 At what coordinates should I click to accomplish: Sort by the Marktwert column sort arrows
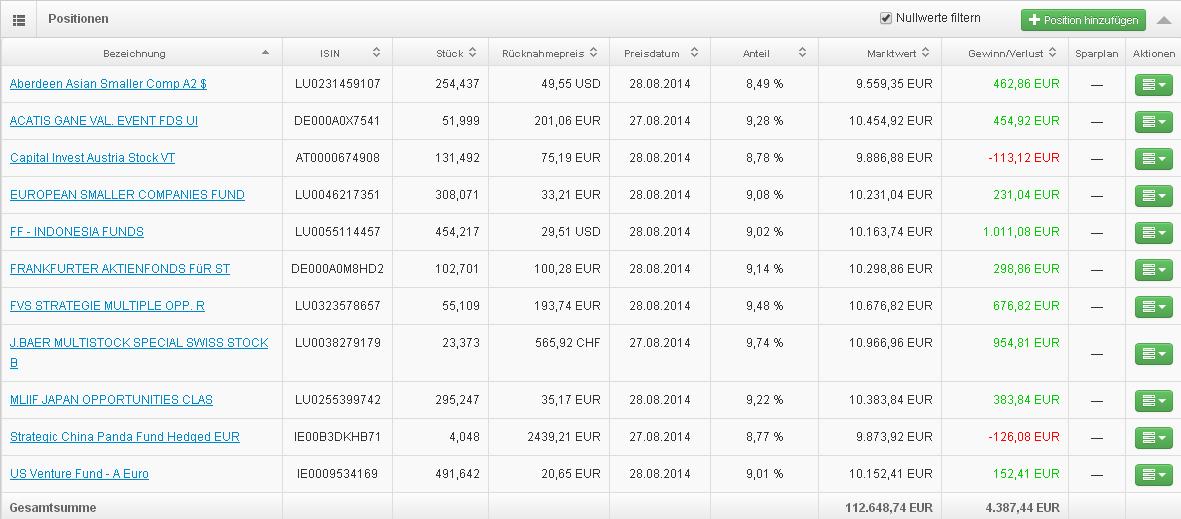[x=925, y=53]
